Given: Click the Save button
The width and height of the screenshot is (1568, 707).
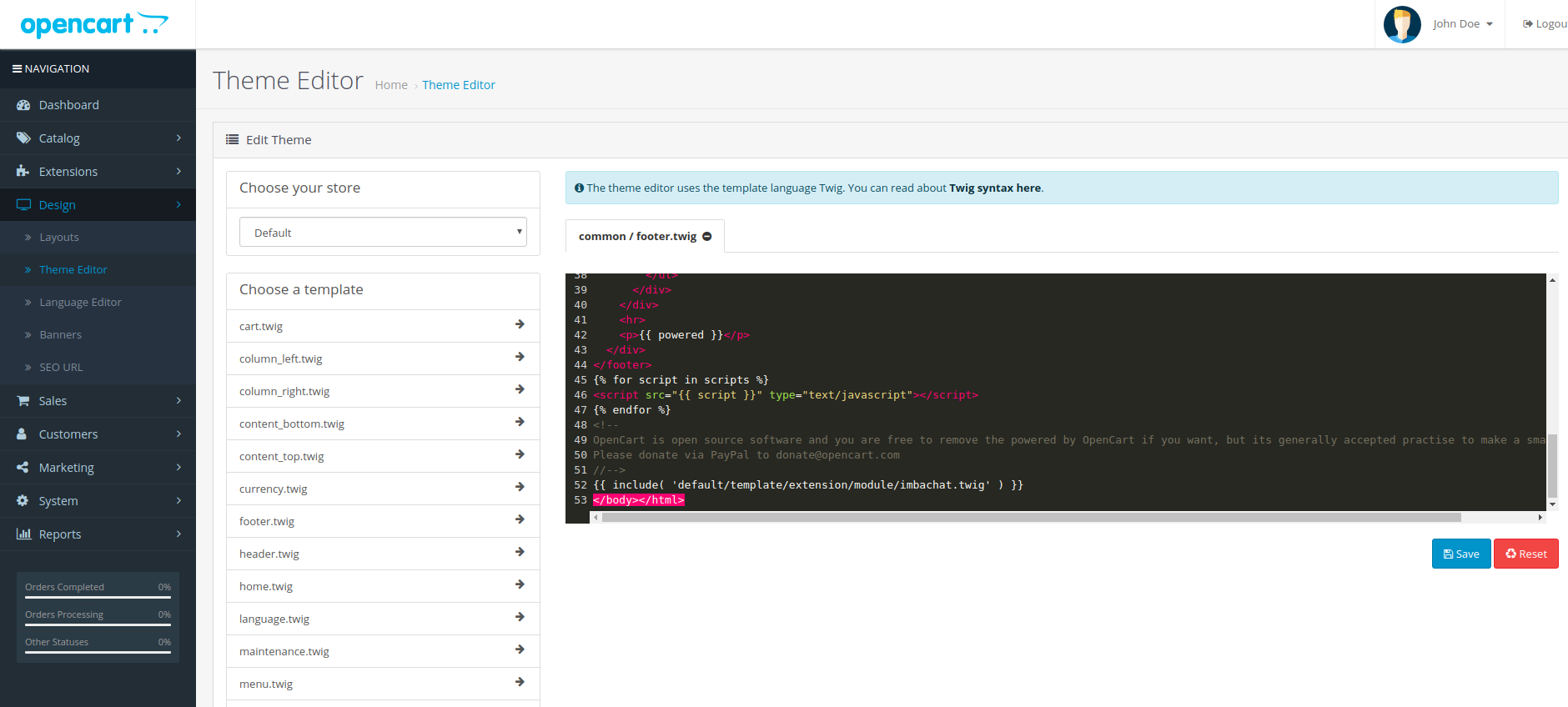Looking at the screenshot, I should 1461,554.
